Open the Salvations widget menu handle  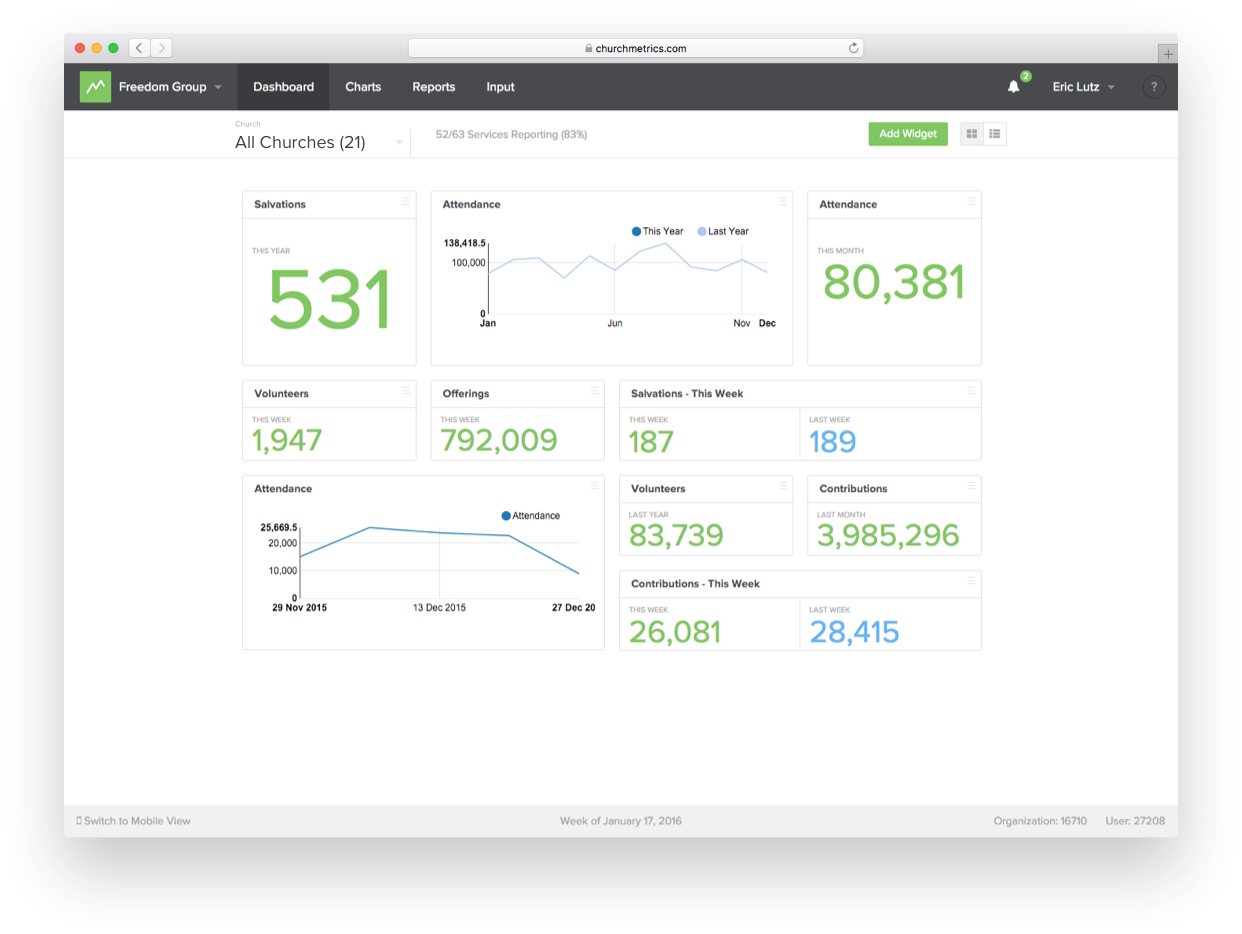(406, 202)
